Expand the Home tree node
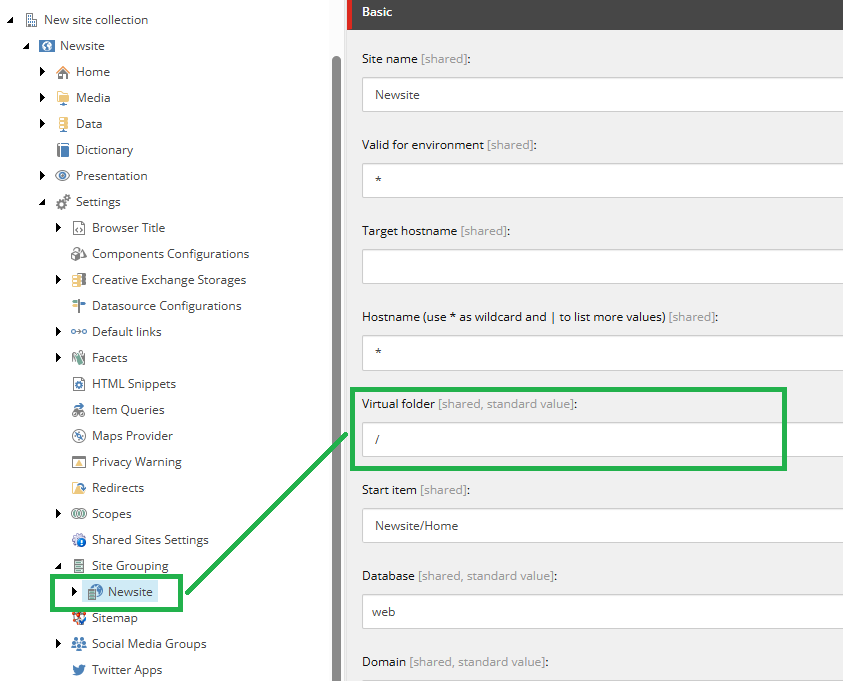This screenshot has width=843, height=681. (43, 72)
